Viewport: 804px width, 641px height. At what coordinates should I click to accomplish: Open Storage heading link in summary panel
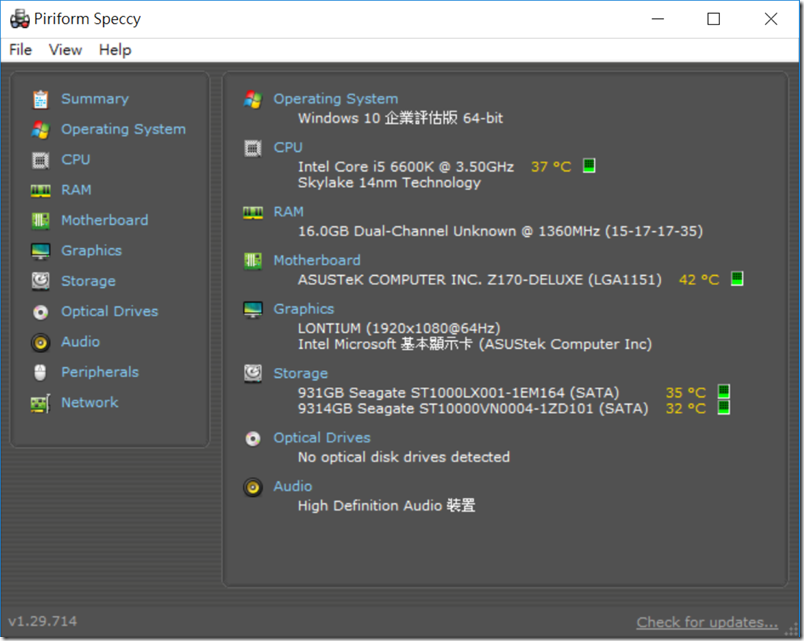300,374
